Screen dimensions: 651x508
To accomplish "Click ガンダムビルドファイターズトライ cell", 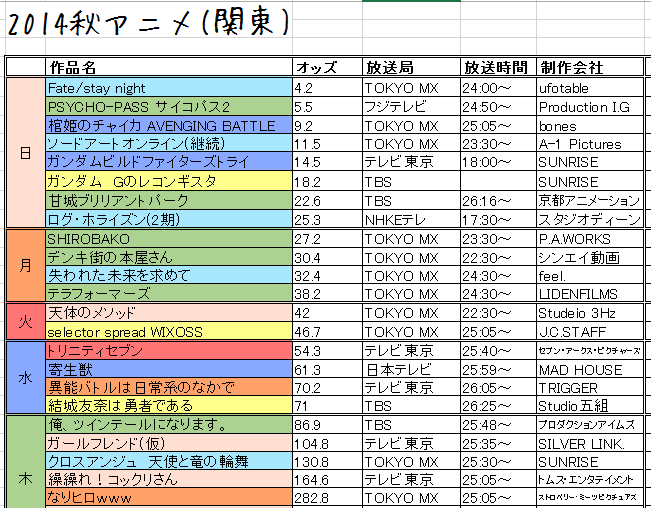I will pyautogui.click(x=169, y=161).
